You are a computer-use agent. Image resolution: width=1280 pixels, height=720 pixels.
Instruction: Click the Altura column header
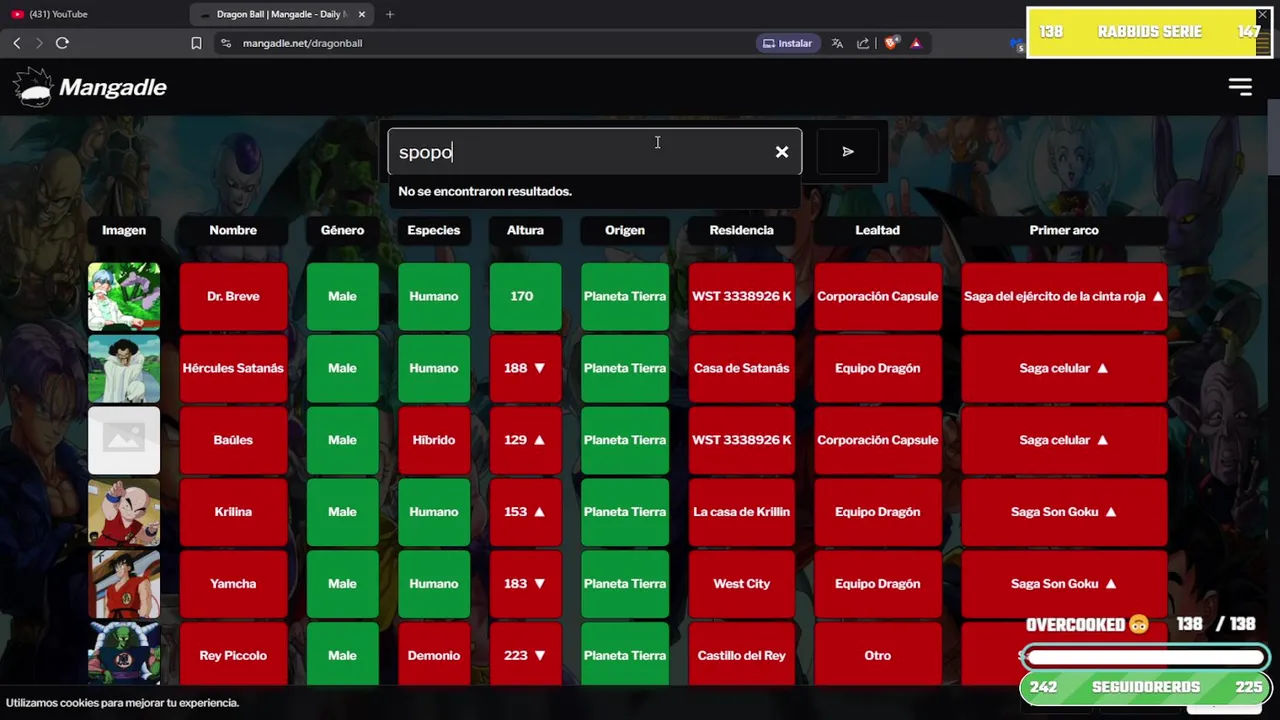click(525, 230)
